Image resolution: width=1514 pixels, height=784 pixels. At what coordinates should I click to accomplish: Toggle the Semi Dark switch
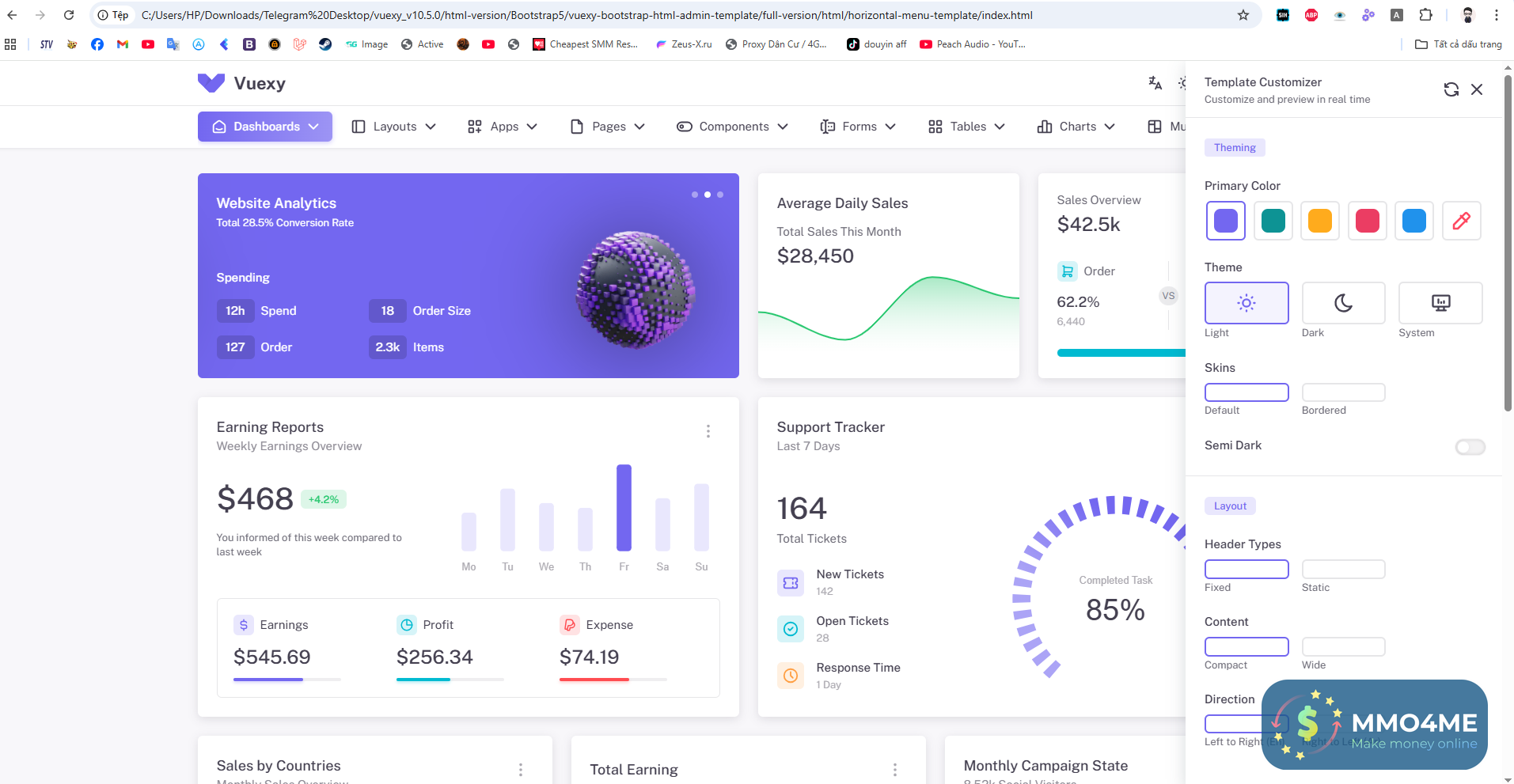pyautogui.click(x=1470, y=447)
